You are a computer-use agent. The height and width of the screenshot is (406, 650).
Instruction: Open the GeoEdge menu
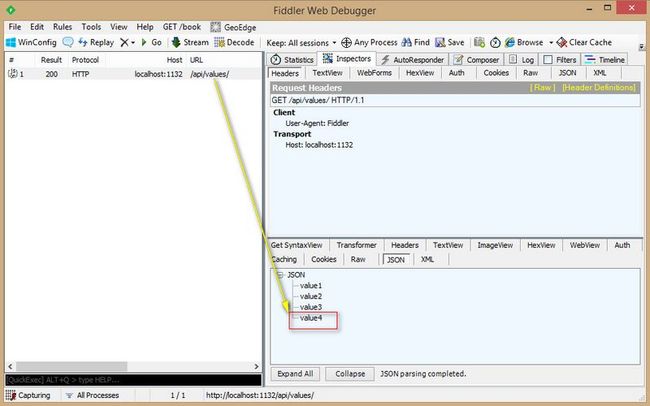233,27
